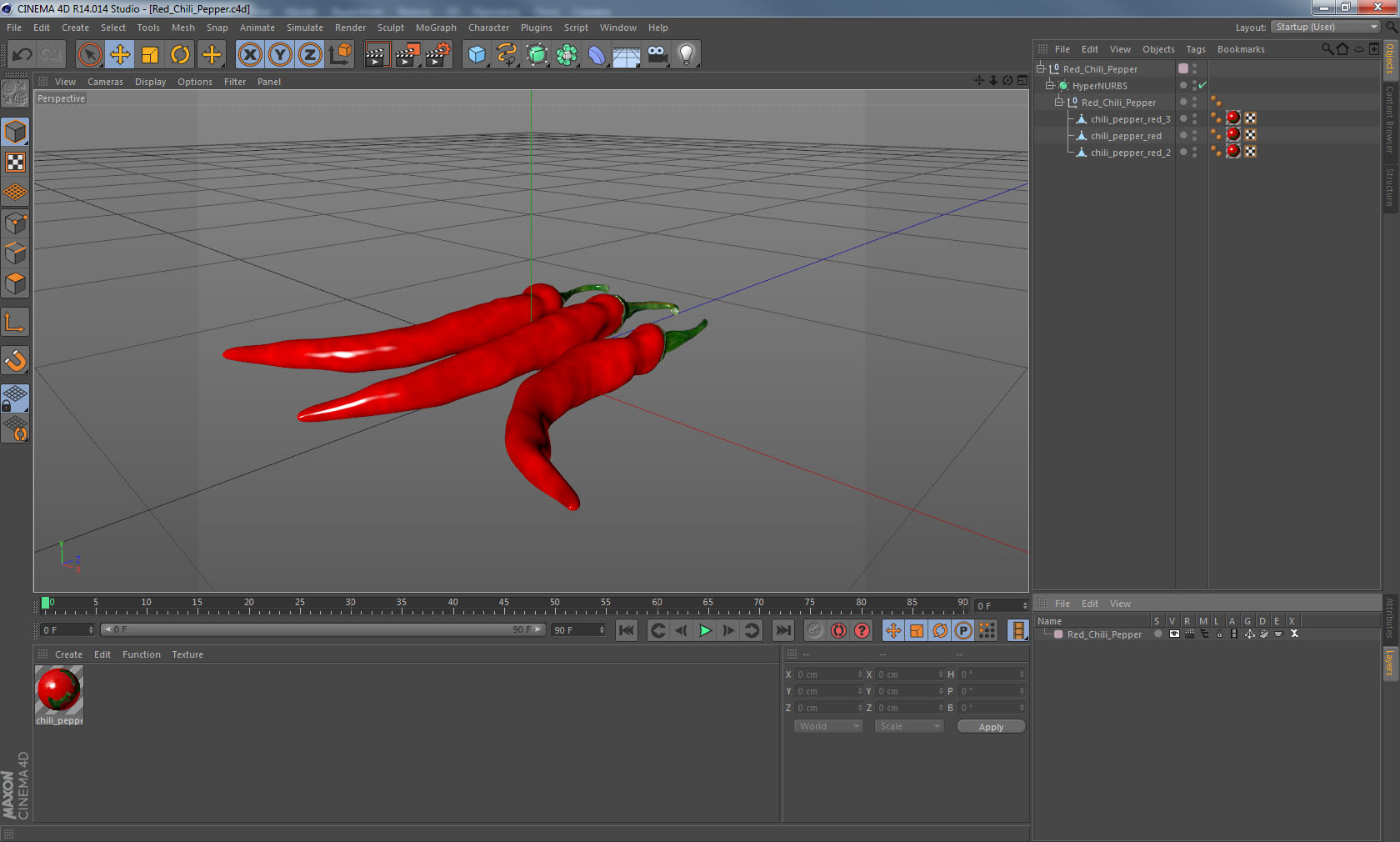The width and height of the screenshot is (1400, 842).
Task: Switch to Edges mode
Action: point(15,253)
